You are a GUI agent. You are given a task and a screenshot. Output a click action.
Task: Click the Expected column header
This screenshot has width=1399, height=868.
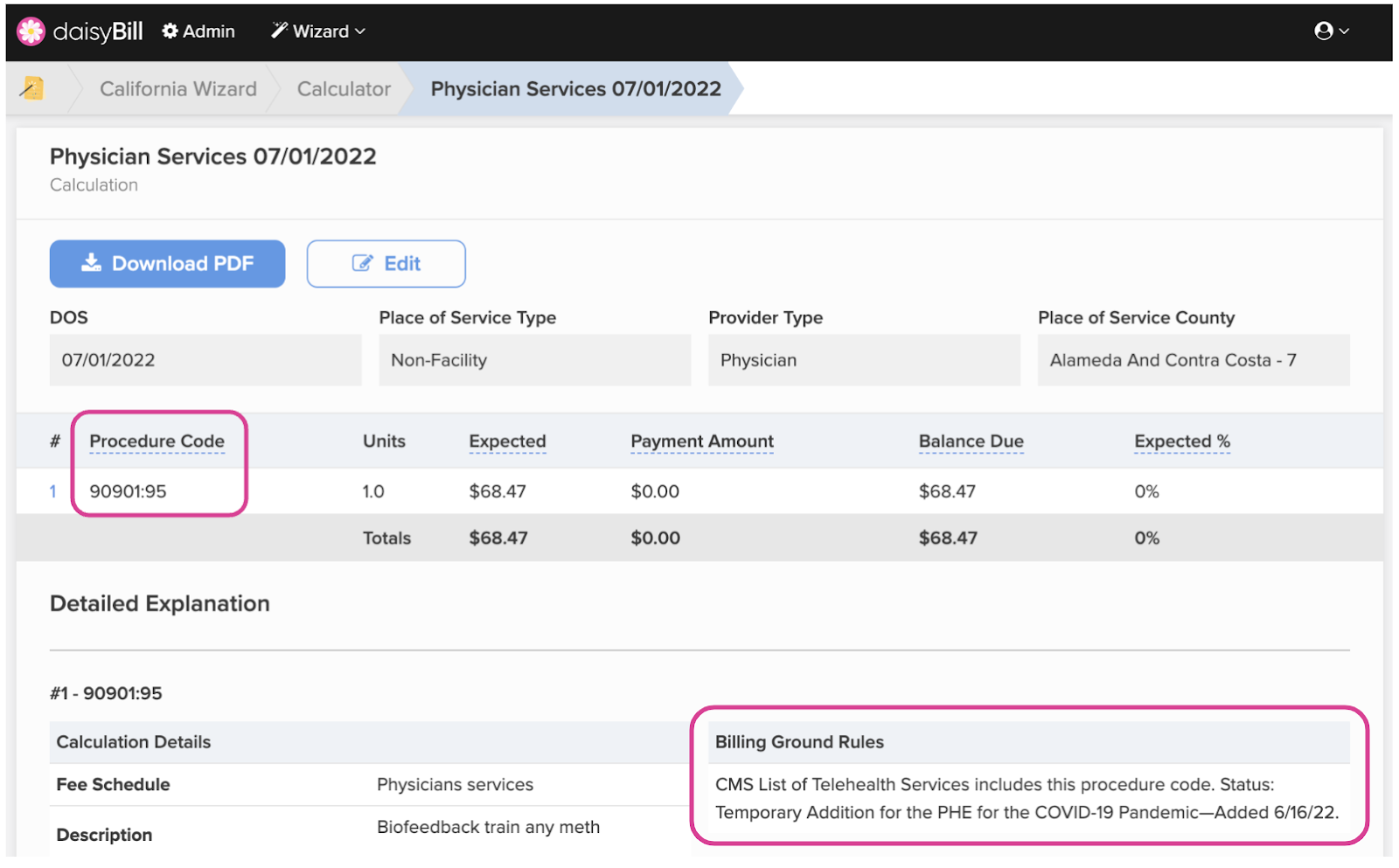(x=507, y=441)
